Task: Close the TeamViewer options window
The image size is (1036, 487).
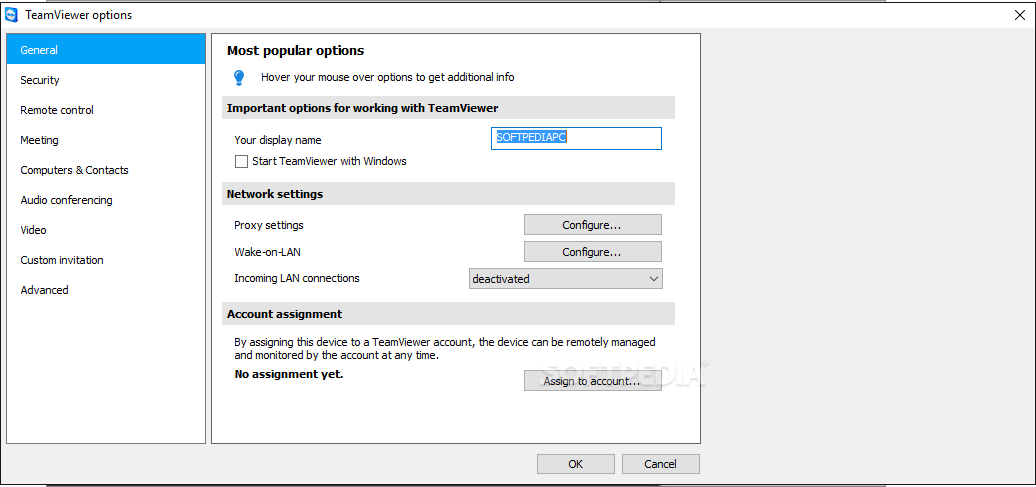Action: click(1019, 15)
